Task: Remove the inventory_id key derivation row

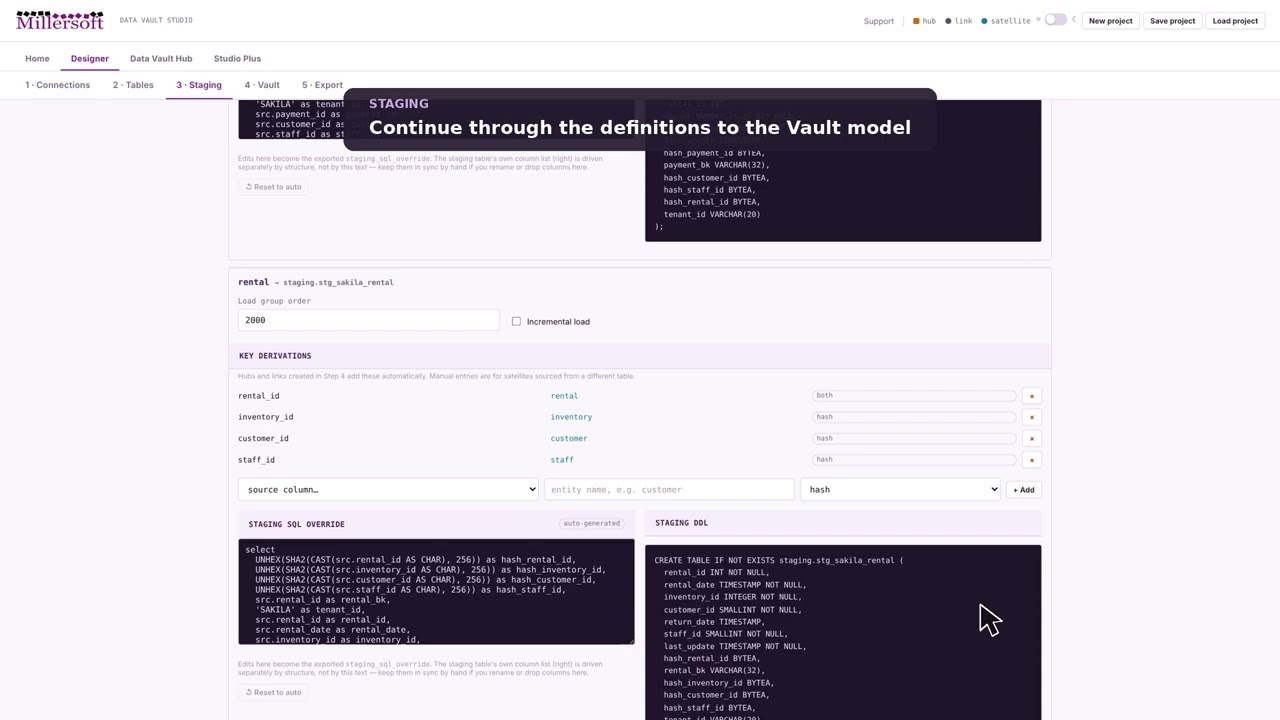Action: click(x=1032, y=417)
